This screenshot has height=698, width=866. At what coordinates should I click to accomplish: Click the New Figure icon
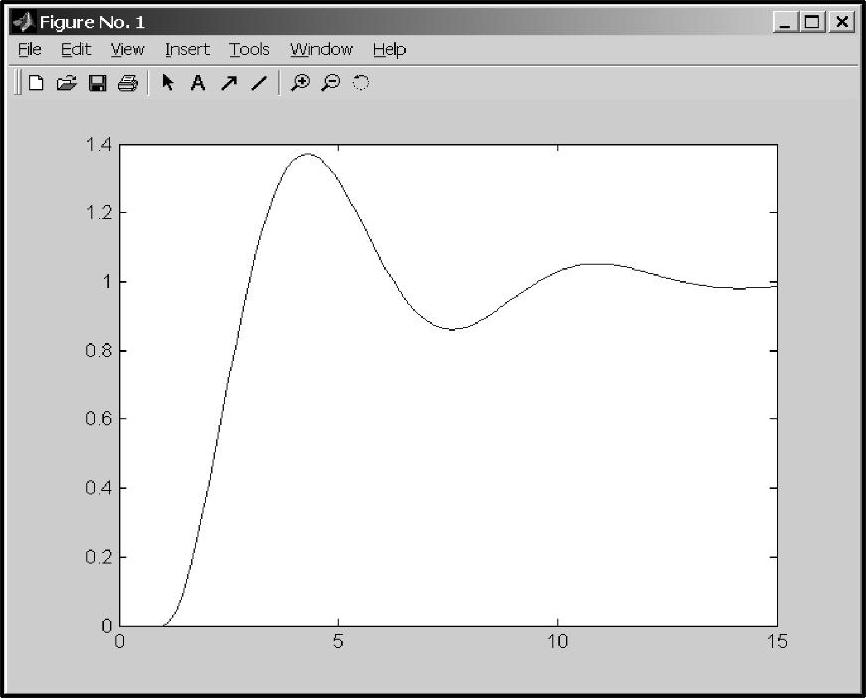tap(36, 83)
